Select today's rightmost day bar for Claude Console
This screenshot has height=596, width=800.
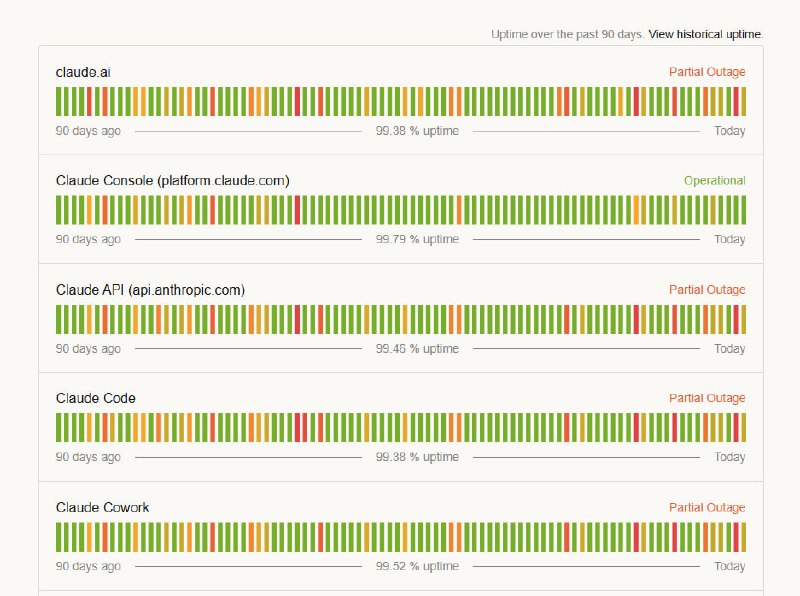743,210
